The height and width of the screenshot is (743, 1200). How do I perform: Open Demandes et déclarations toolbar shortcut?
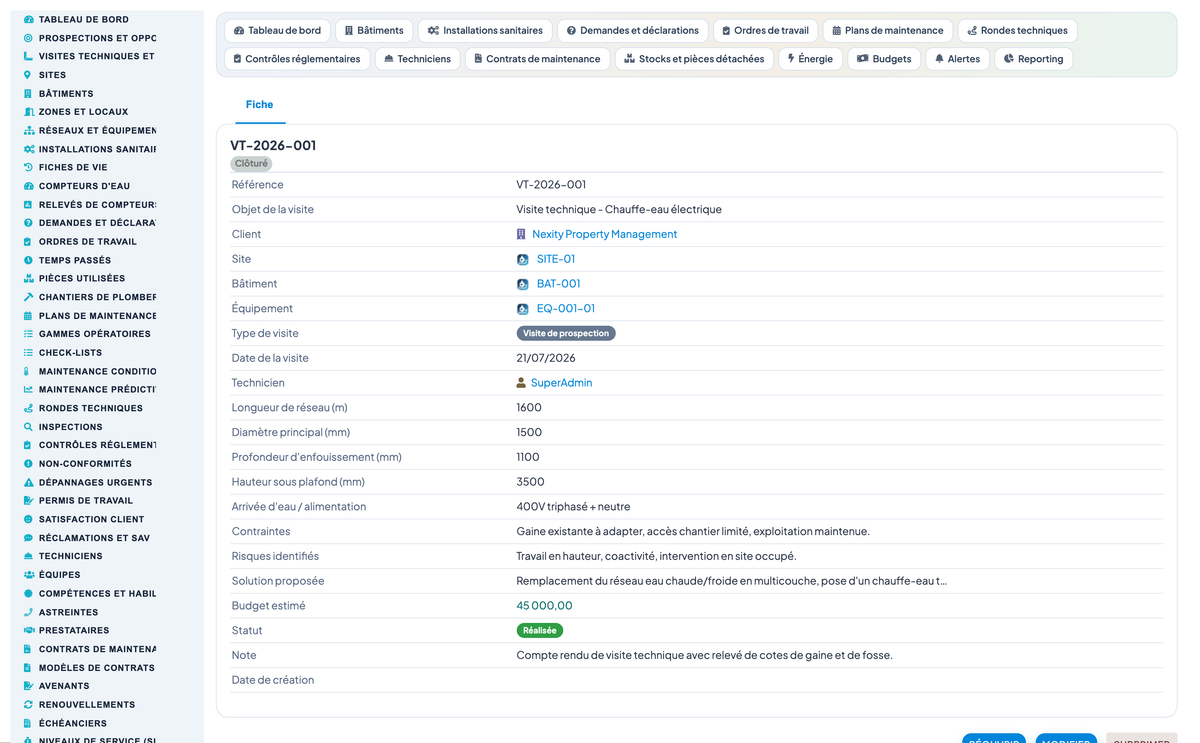pos(633,31)
